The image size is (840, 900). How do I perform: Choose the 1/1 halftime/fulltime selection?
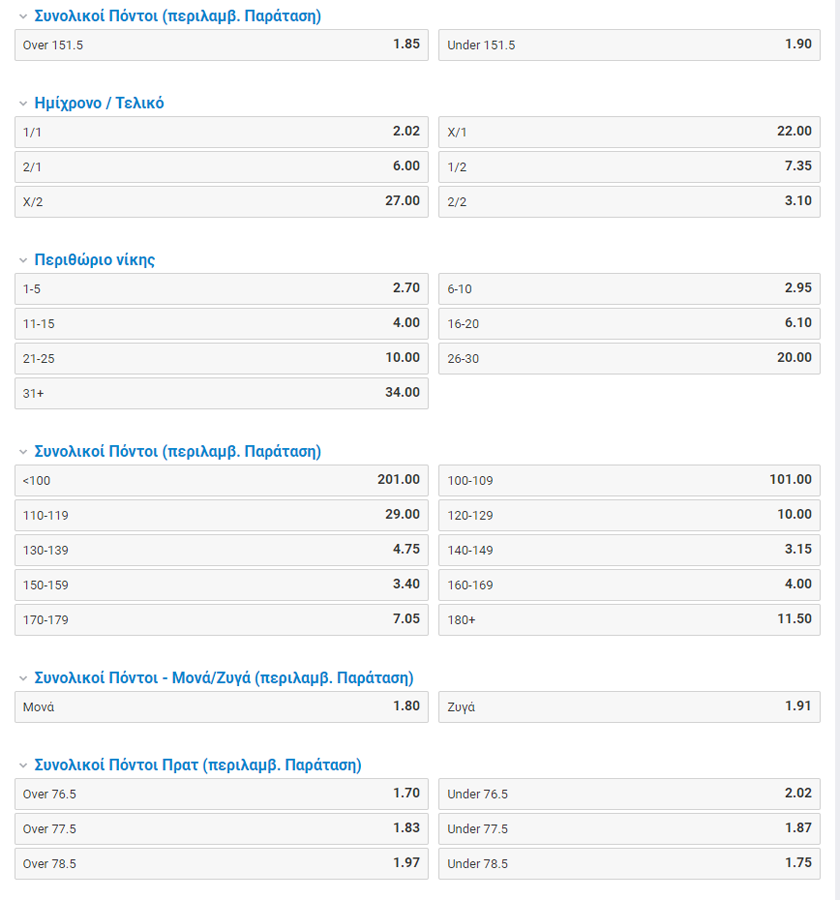point(221,132)
